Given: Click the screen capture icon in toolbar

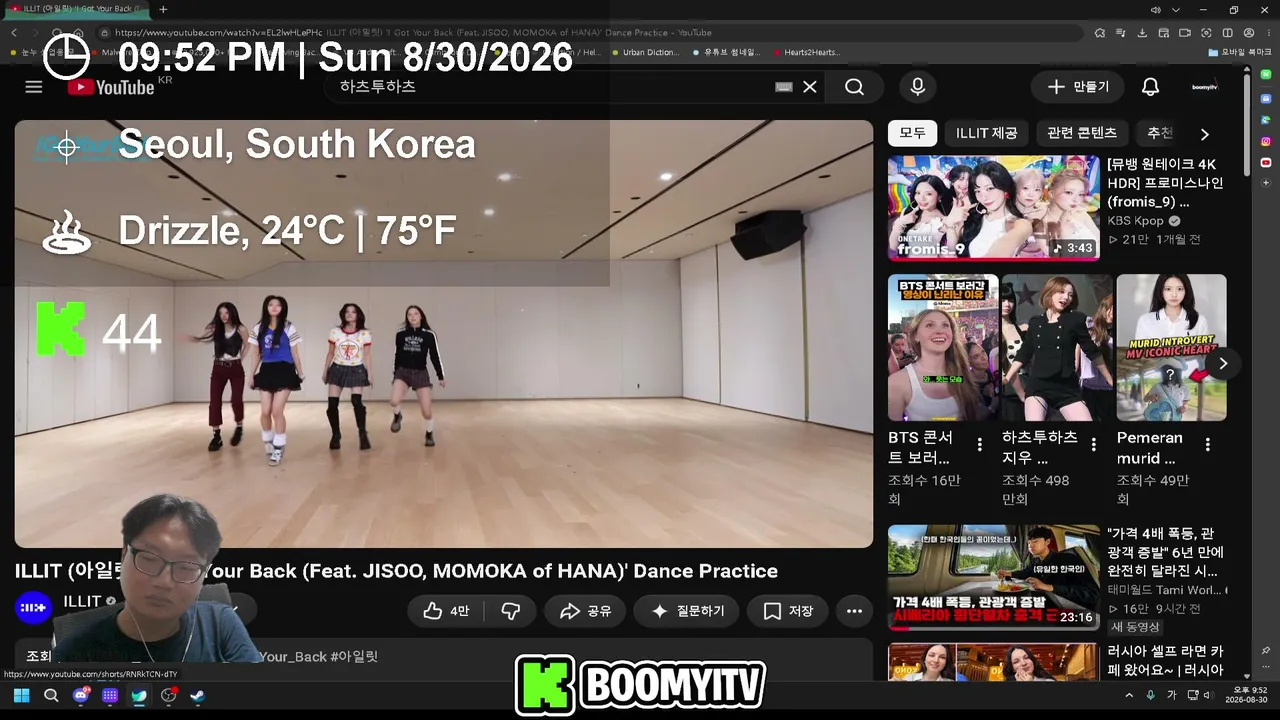Looking at the screenshot, I should 1206,33.
